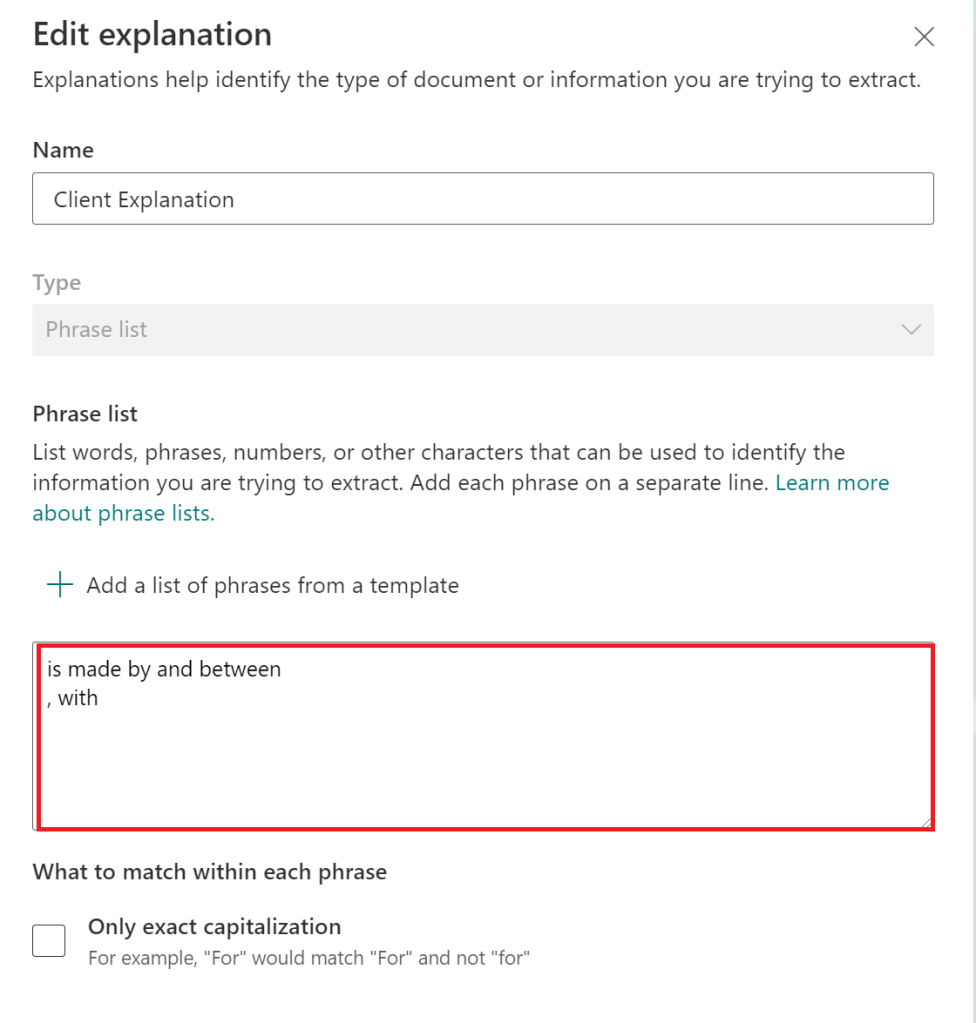Click the Type dropdown chevron arrow
This screenshot has width=976, height=1023.
coord(911,330)
